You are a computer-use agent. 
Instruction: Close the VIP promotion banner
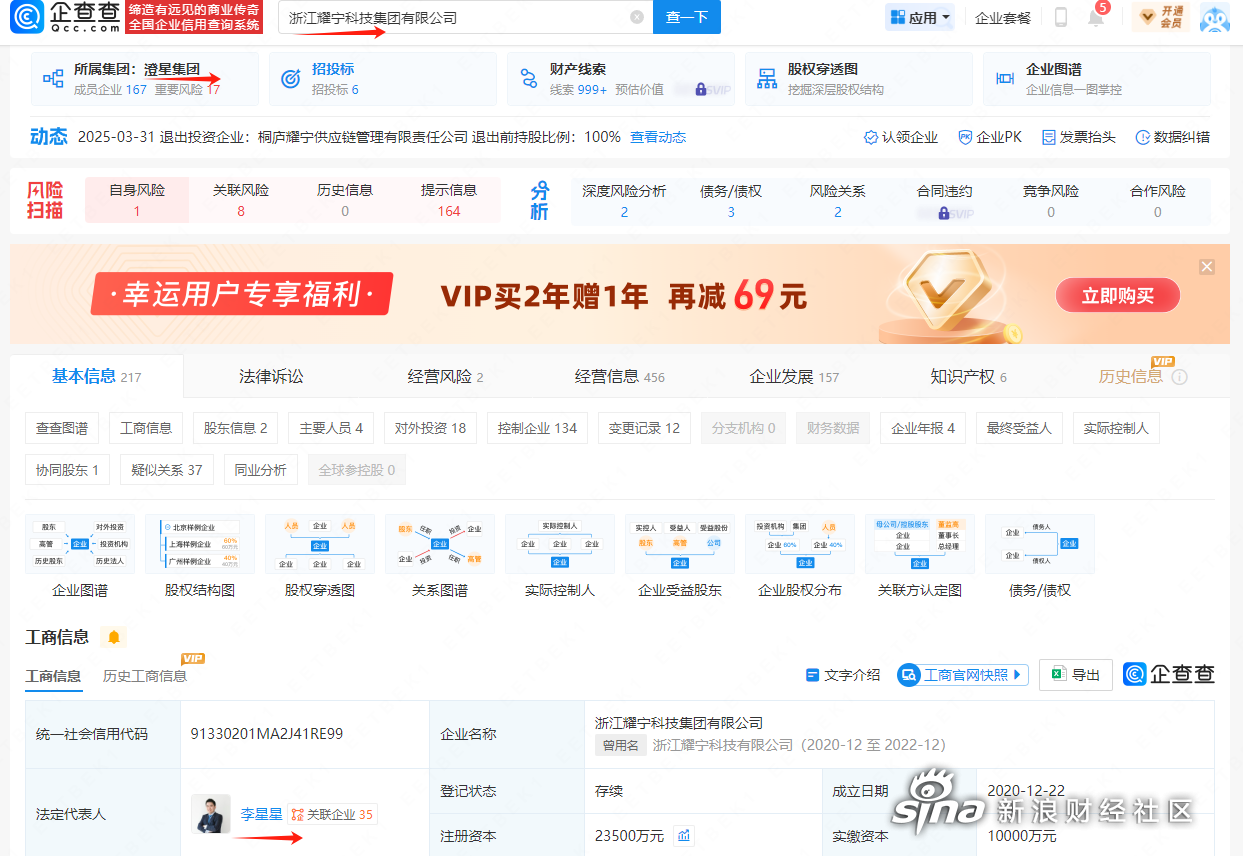pos(1207,267)
